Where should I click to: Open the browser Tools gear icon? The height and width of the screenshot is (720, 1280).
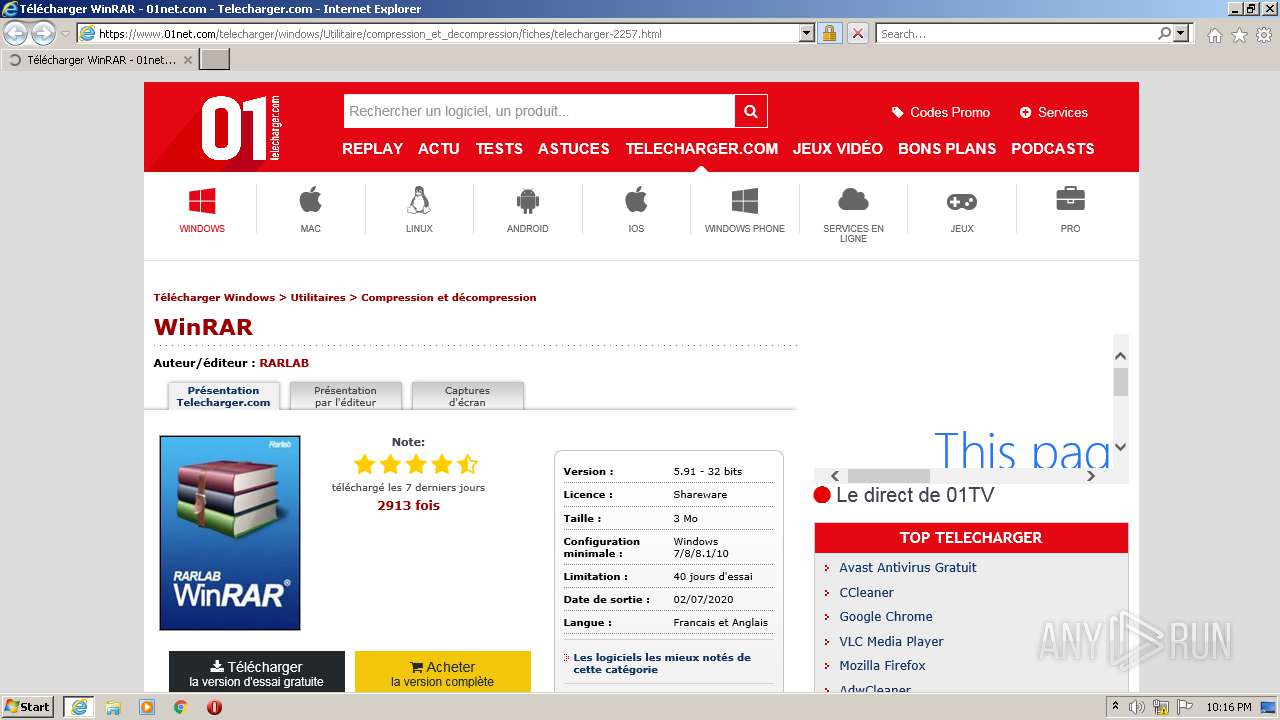(1264, 34)
